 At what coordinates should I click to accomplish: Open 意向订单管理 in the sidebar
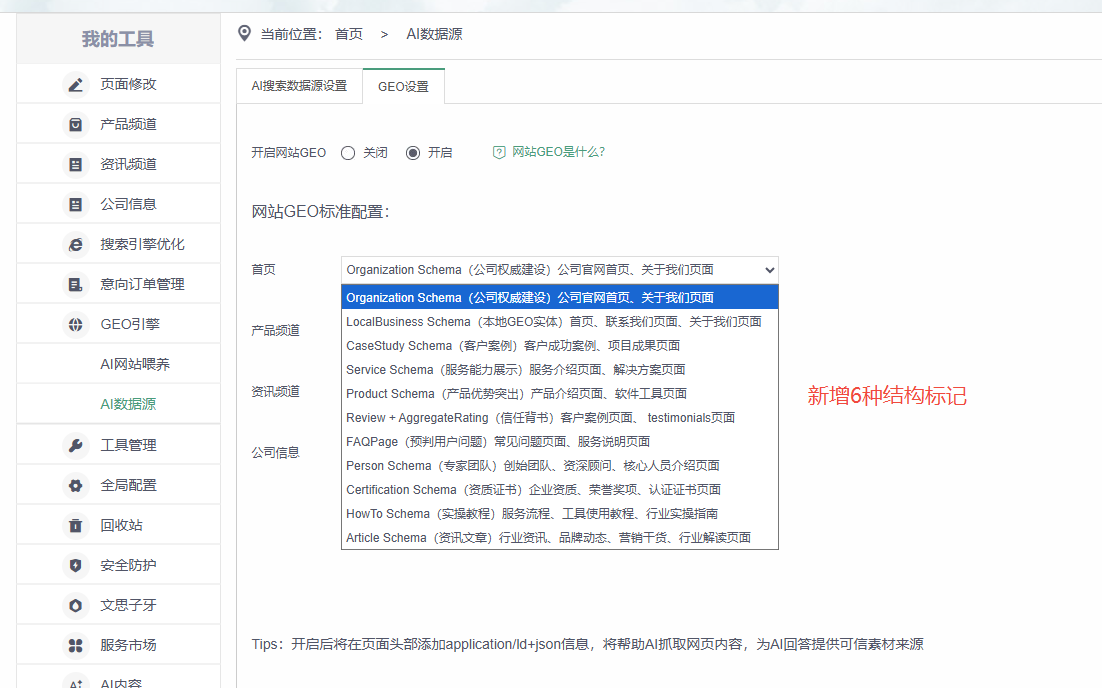coord(143,285)
